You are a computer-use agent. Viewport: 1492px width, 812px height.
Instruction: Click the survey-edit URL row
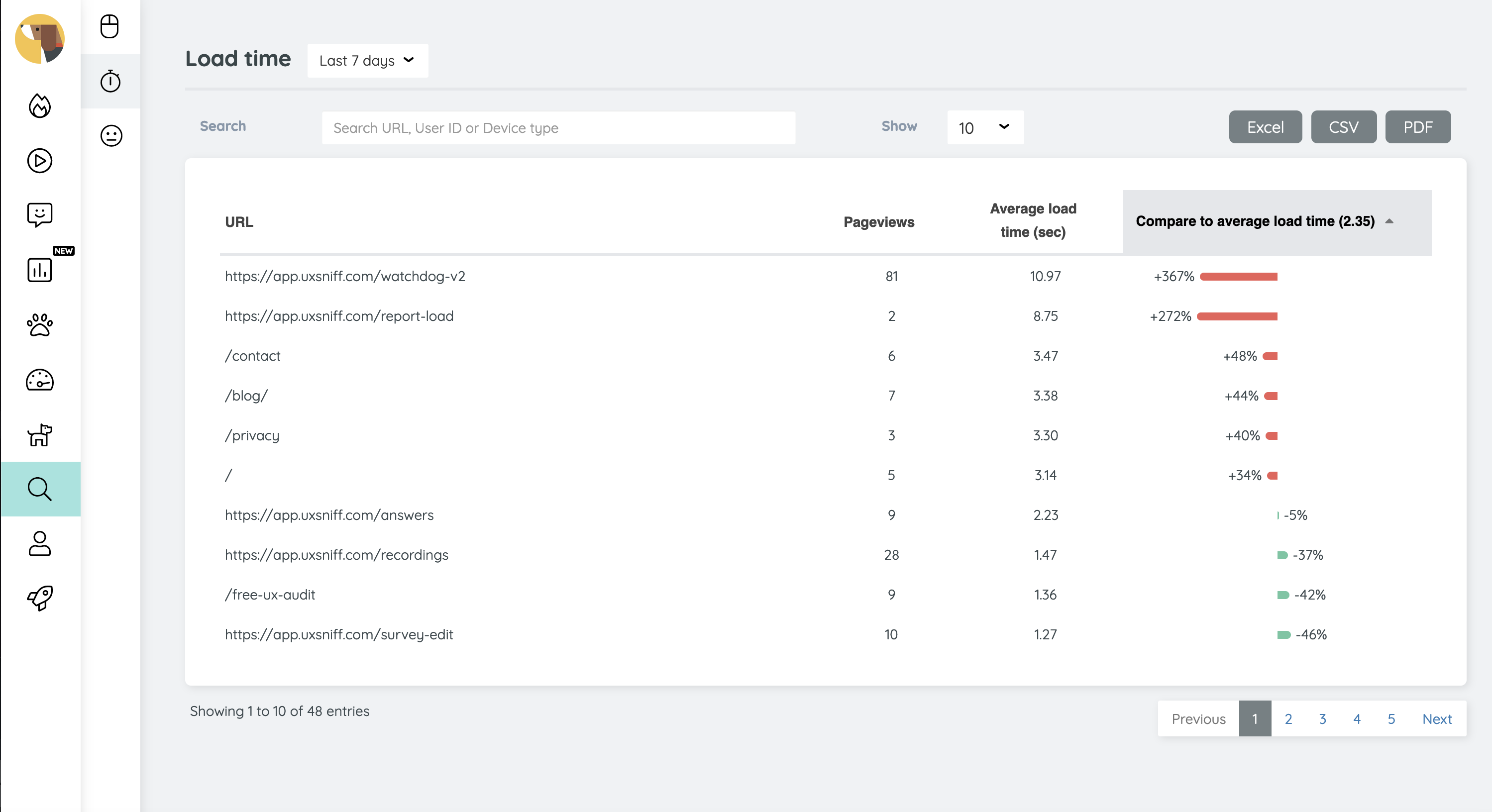[339, 635]
